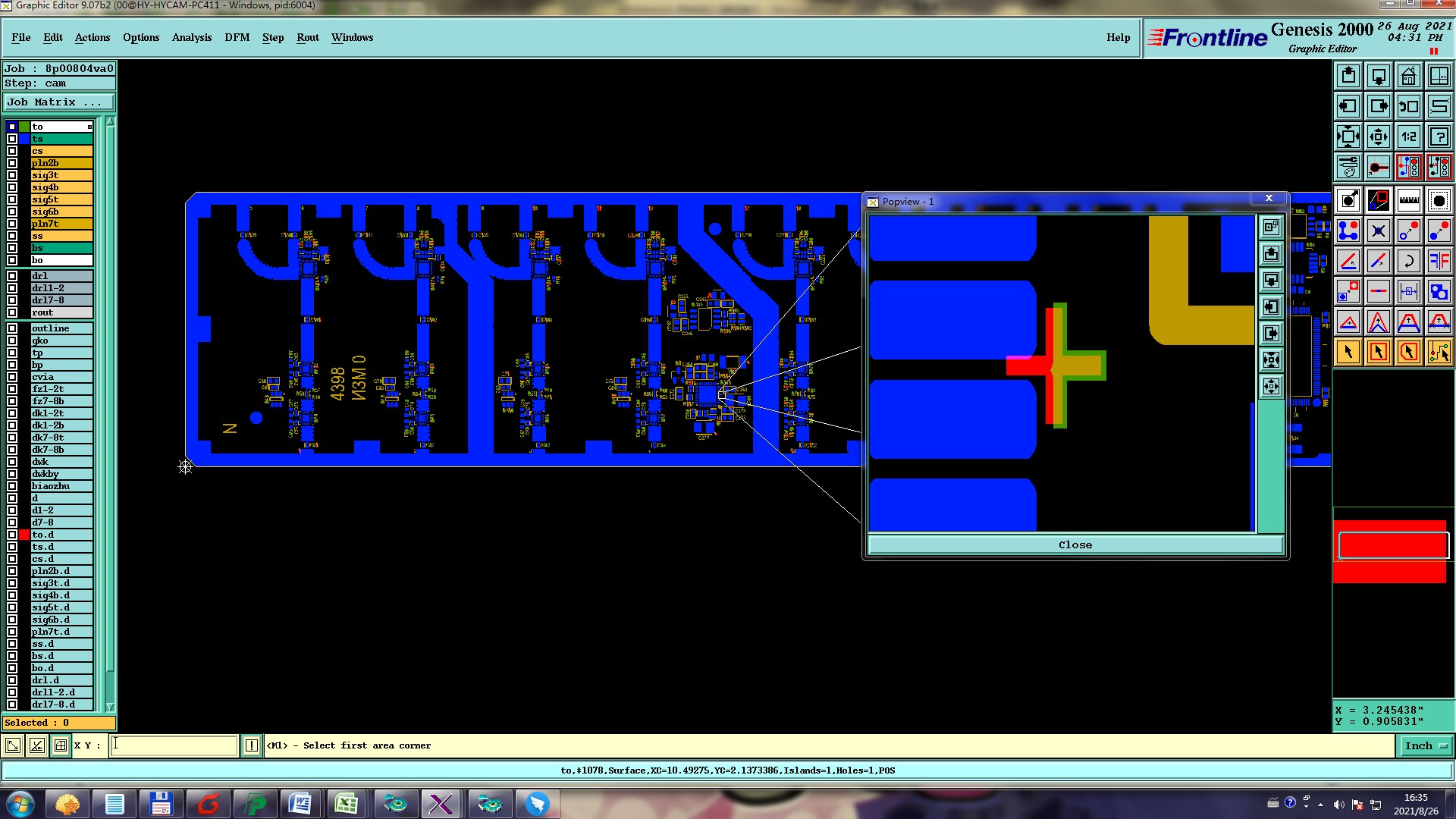Select the 1:2 zoom scale icon
This screenshot has height=819, width=1456.
(1408, 136)
